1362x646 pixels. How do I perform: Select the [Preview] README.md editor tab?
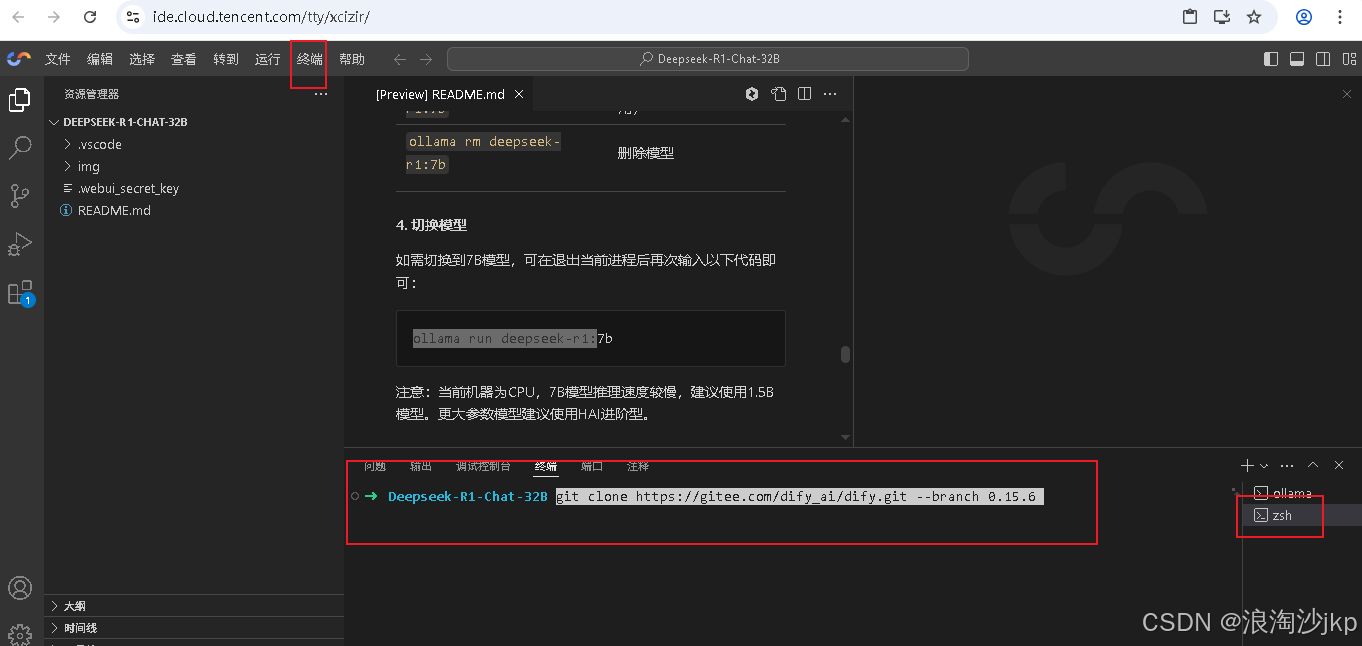(439, 94)
